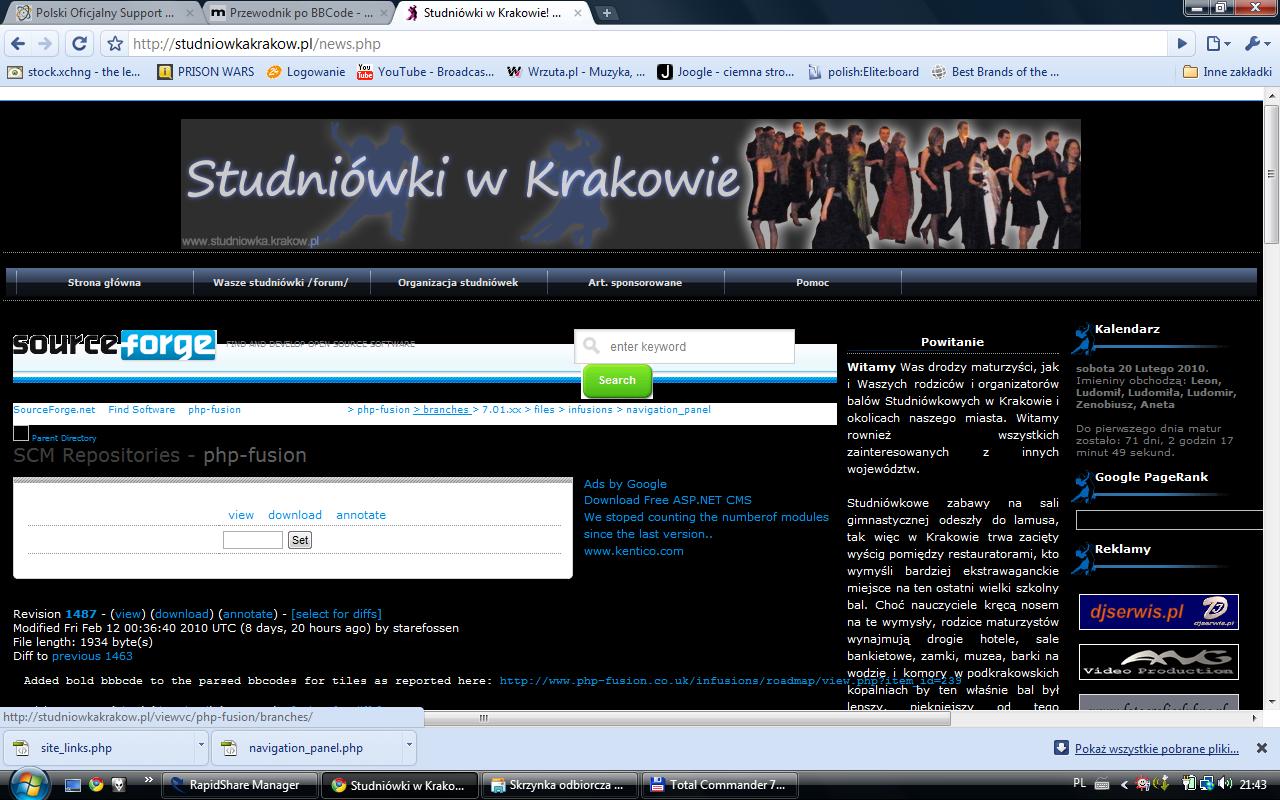
Task: Close the downloads bar
Action: 1261,747
